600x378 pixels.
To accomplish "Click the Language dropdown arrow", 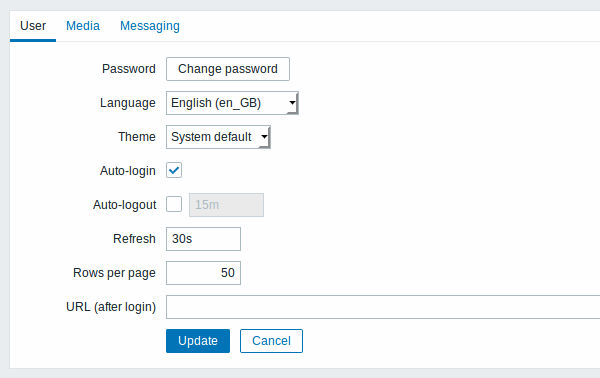I will click(x=292, y=103).
